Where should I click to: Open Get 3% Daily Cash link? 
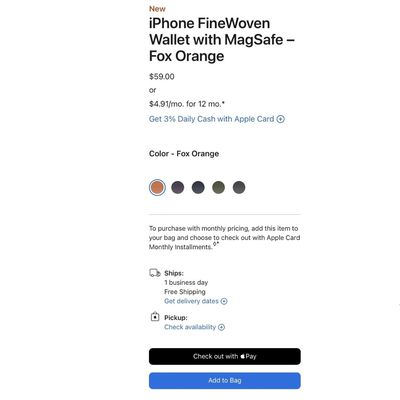point(211,119)
